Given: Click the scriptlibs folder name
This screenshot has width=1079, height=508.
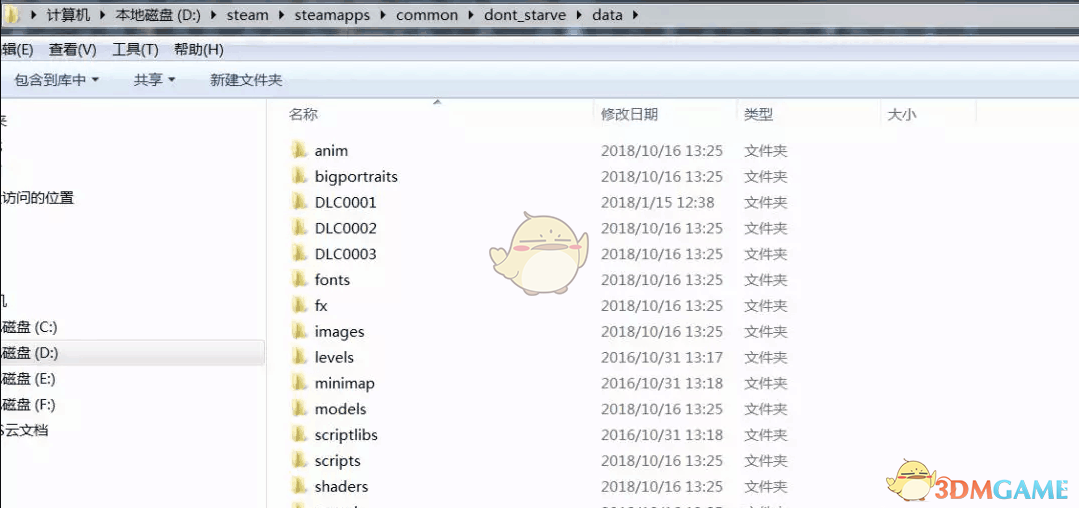Looking at the screenshot, I should pyautogui.click(x=346, y=435).
